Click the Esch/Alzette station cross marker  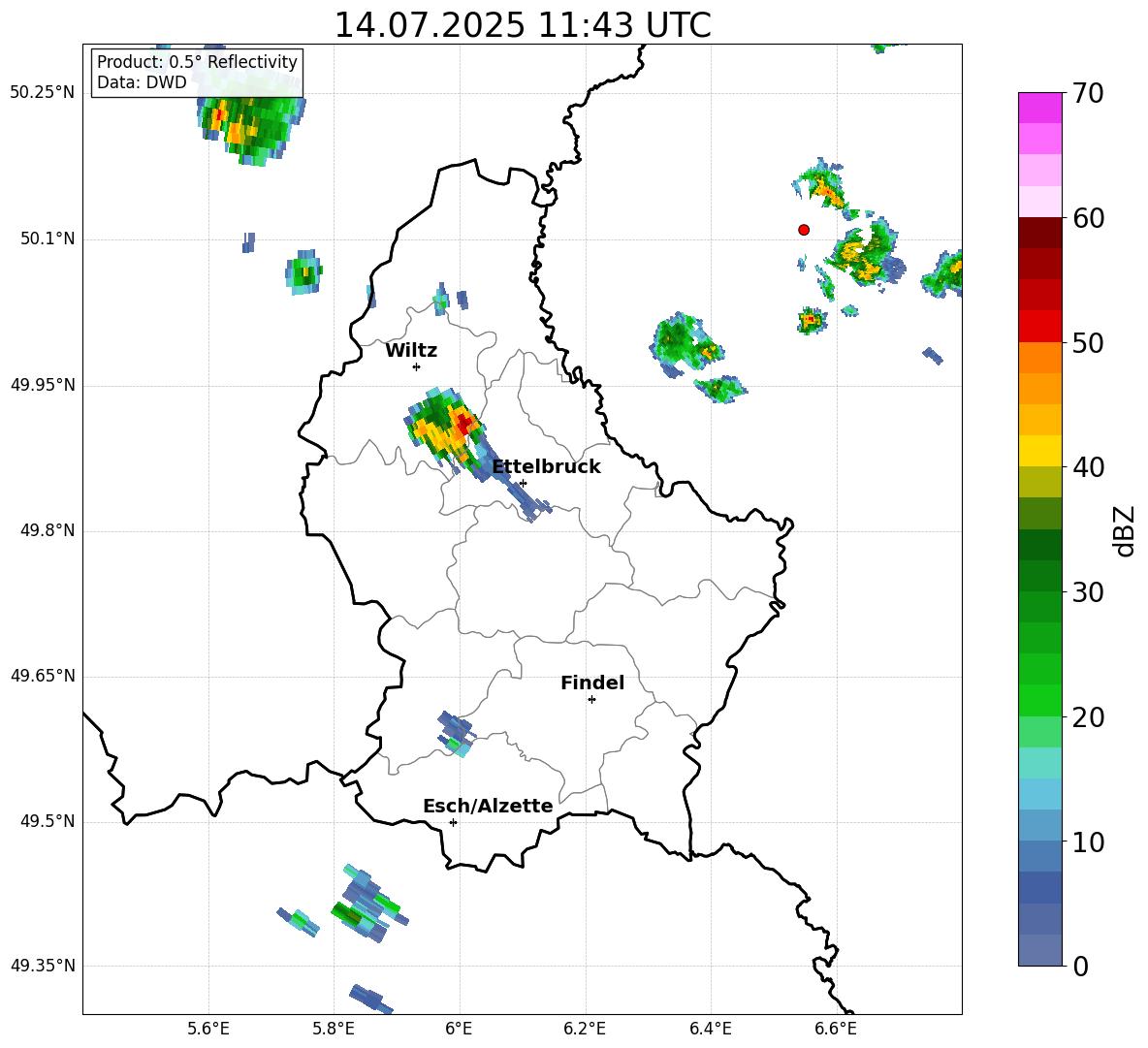pos(453,822)
